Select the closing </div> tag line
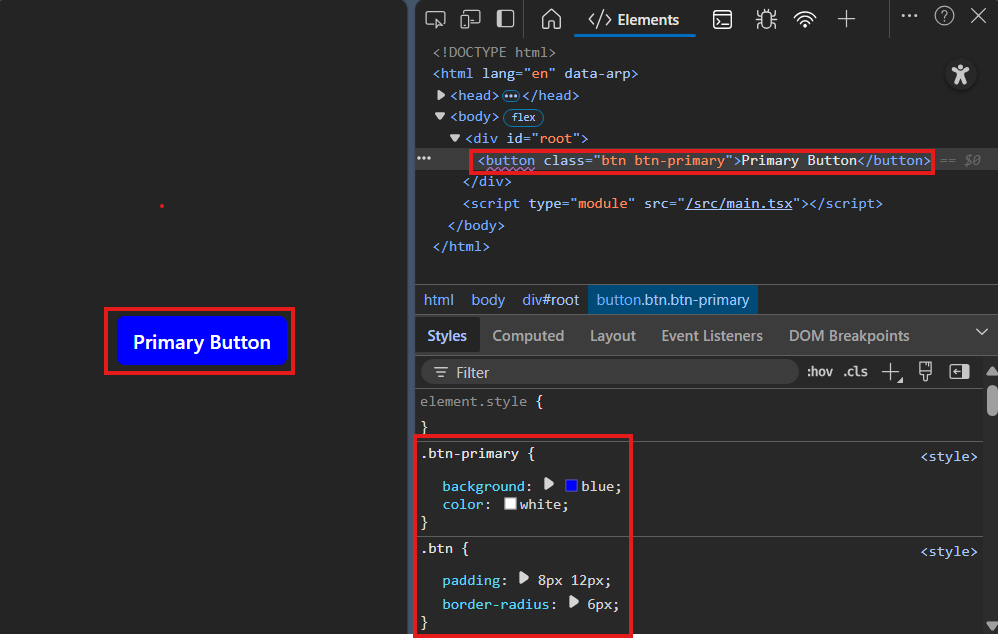 487,182
